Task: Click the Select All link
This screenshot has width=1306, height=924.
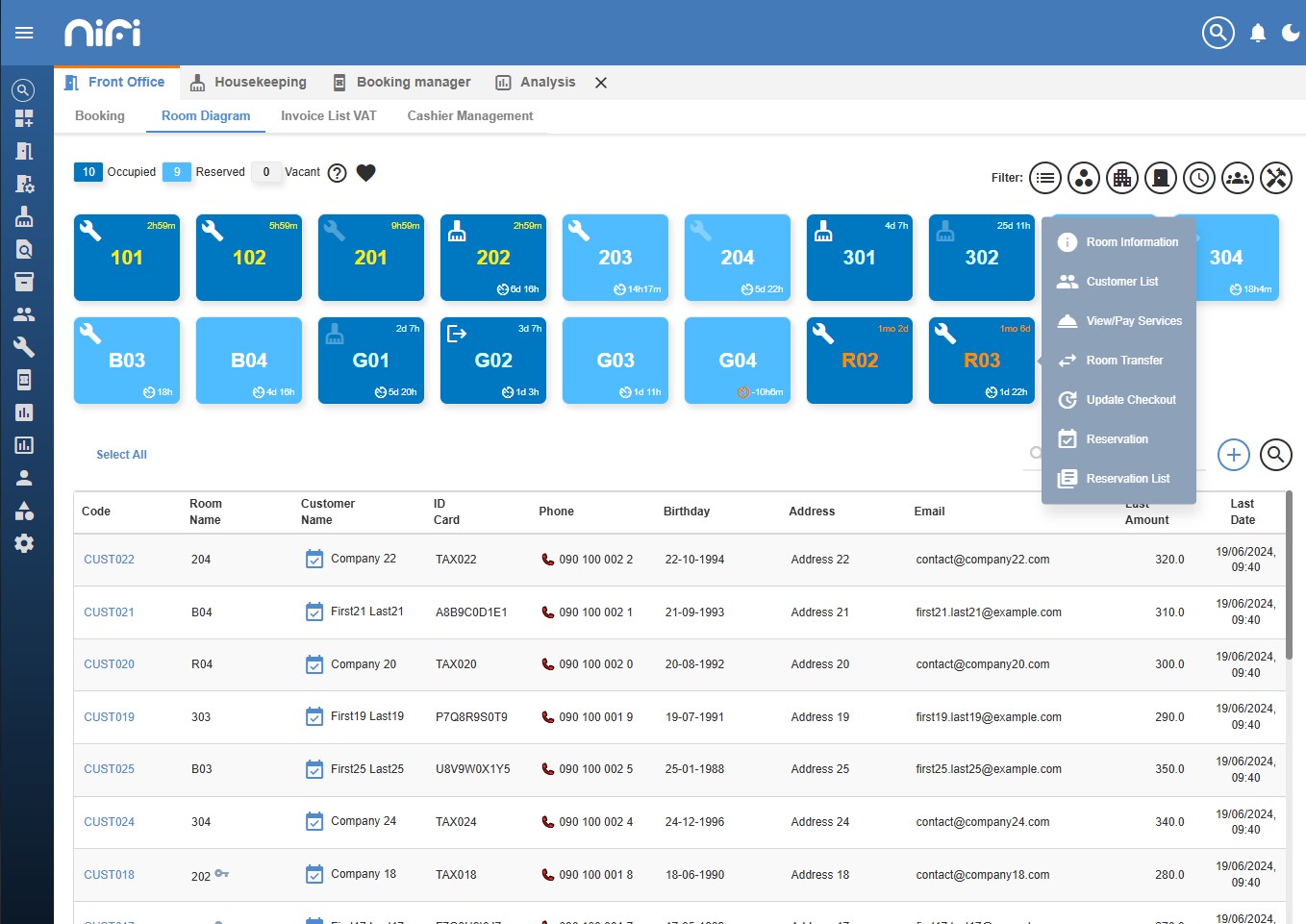Action: (x=121, y=455)
